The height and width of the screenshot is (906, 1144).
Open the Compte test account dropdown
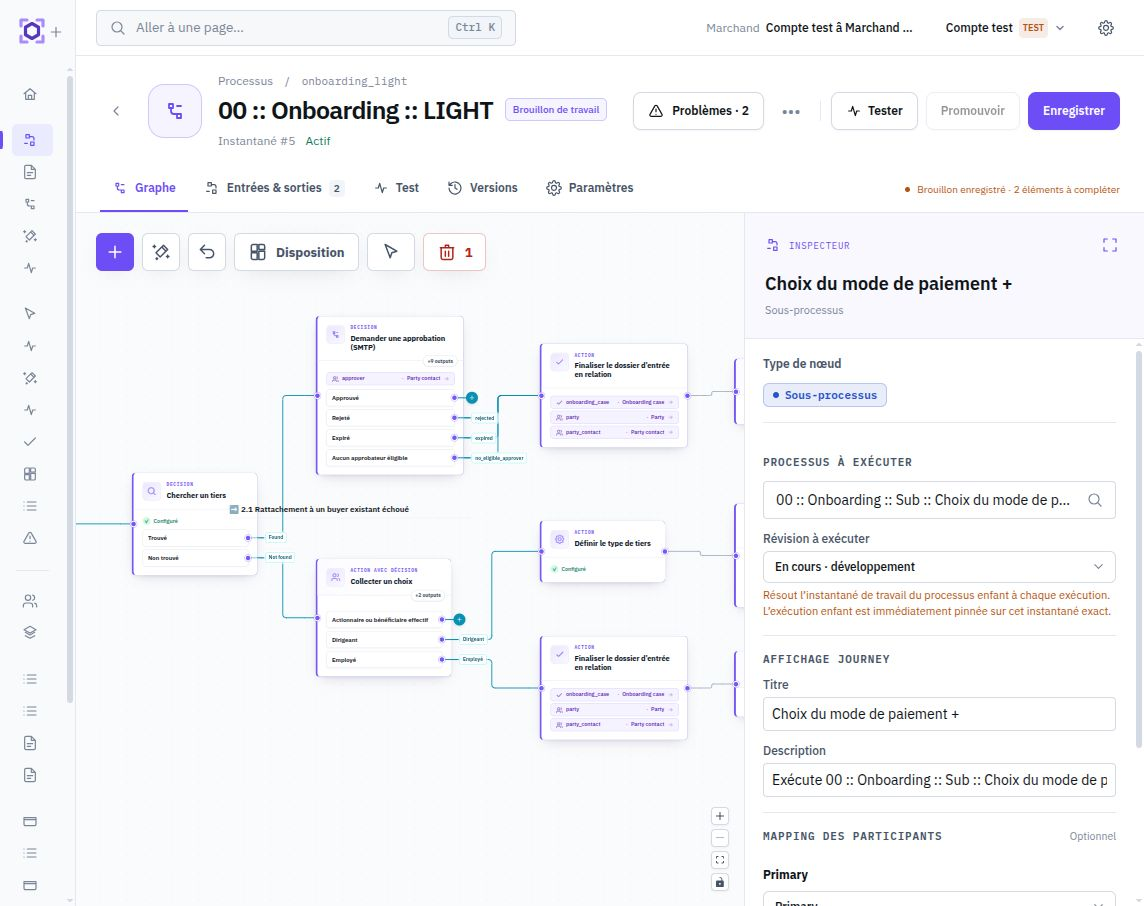coord(1005,28)
